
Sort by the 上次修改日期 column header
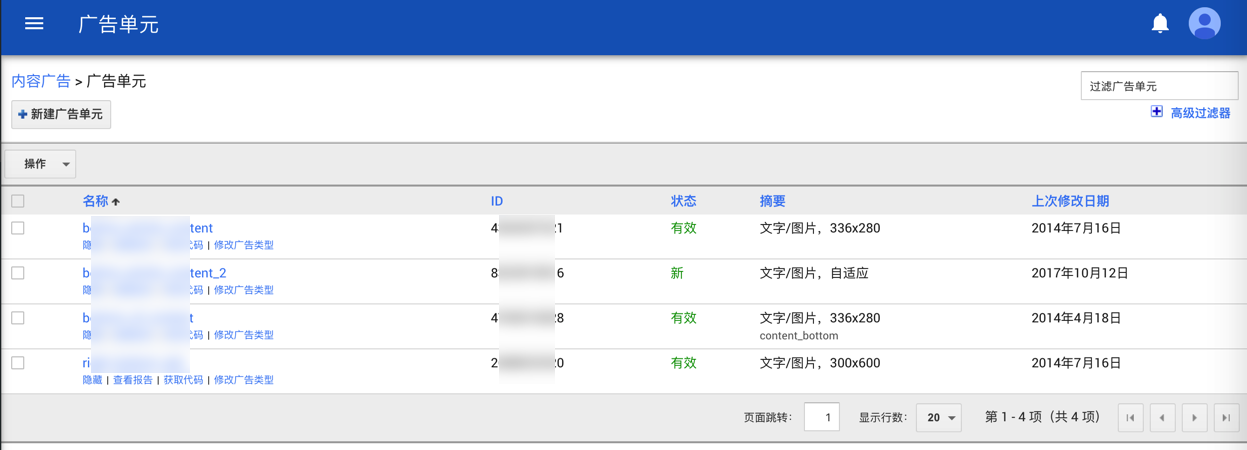click(1070, 201)
